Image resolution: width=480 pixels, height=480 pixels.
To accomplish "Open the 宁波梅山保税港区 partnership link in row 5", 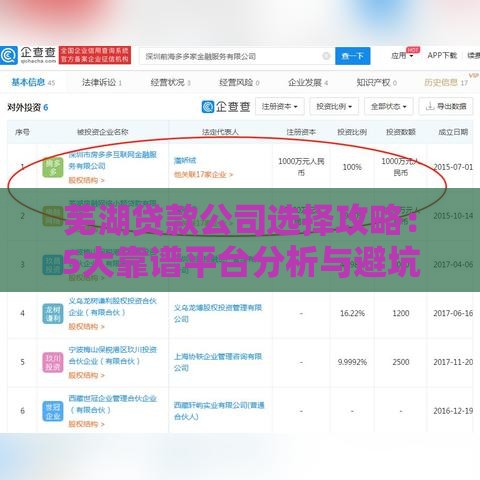I will (112, 355).
